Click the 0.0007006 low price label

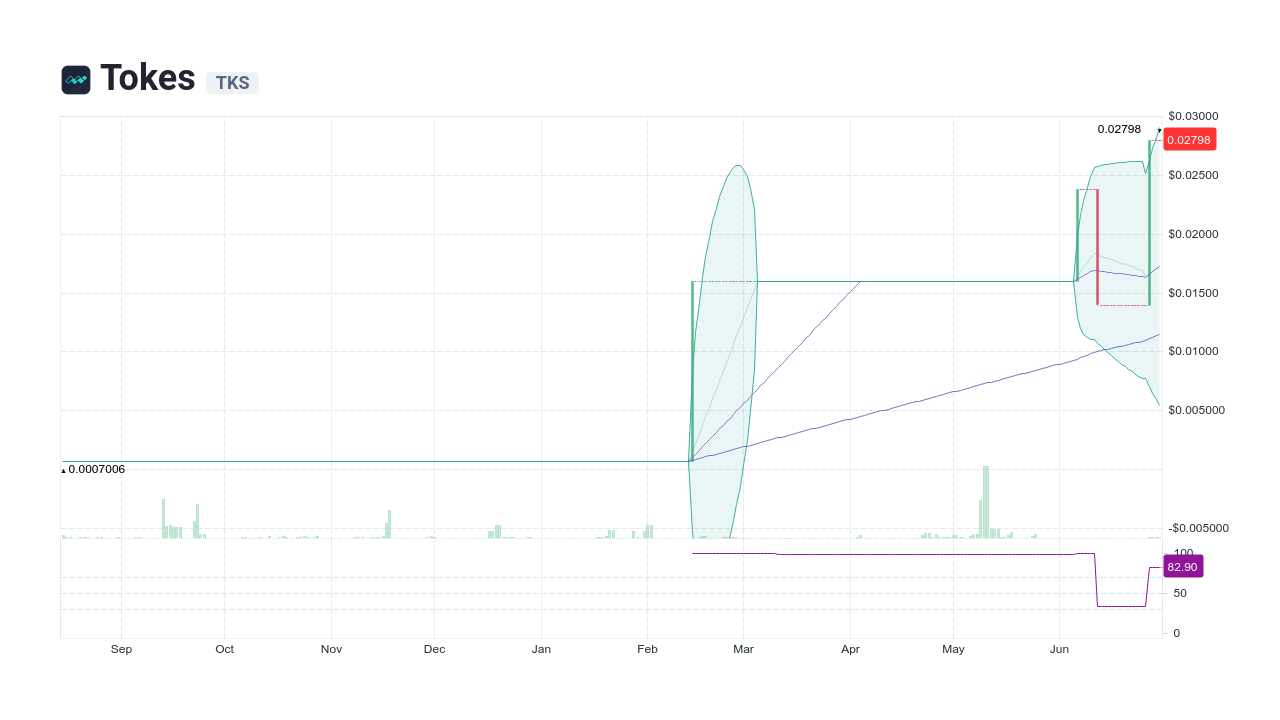click(96, 469)
